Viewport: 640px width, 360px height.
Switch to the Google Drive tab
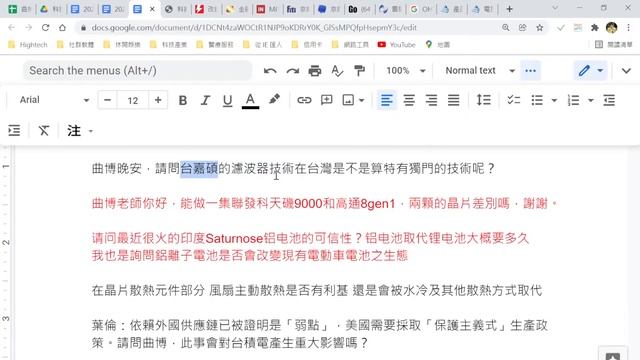coord(51,9)
